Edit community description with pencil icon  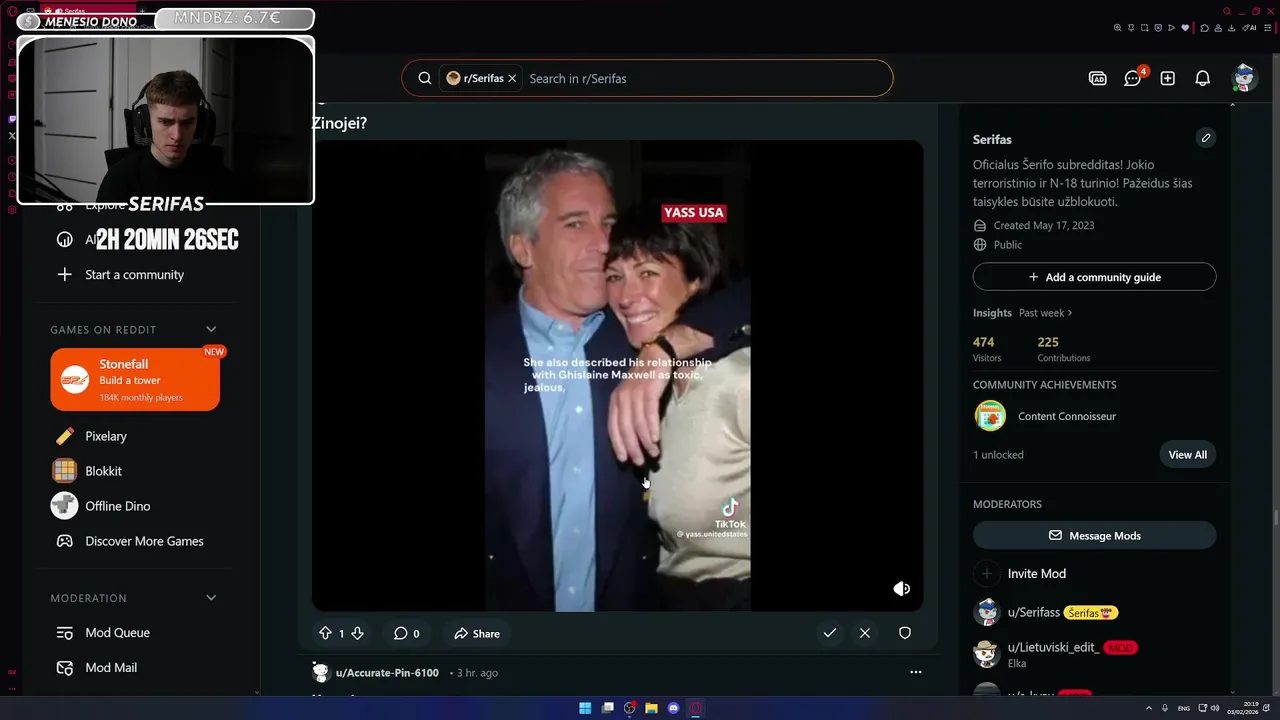coord(1206,138)
